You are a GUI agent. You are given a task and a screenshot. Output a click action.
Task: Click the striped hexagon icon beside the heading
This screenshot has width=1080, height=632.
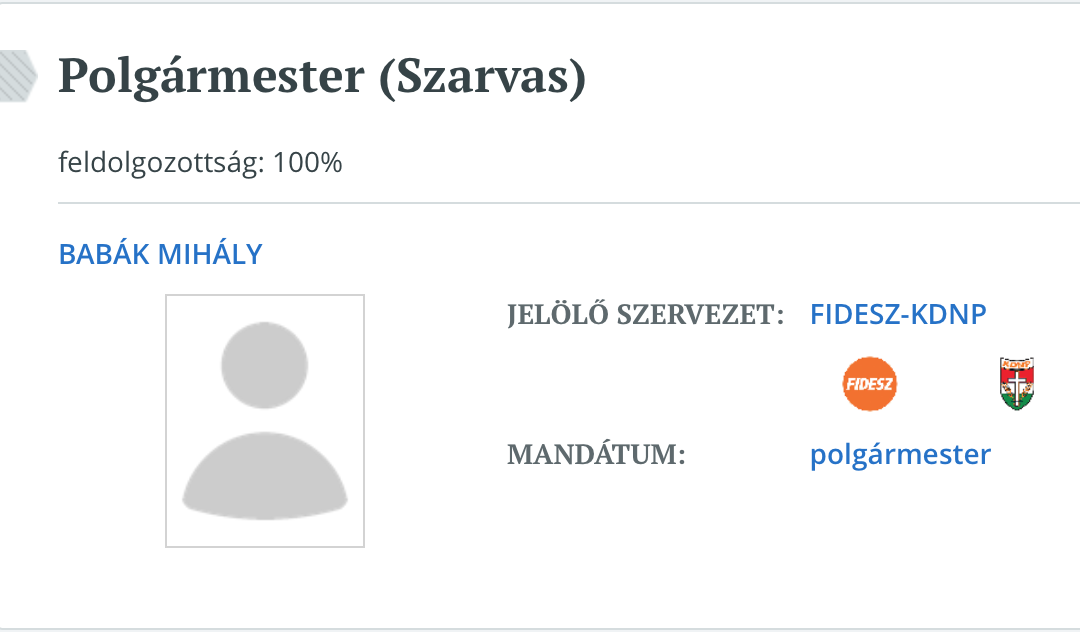coord(17,77)
